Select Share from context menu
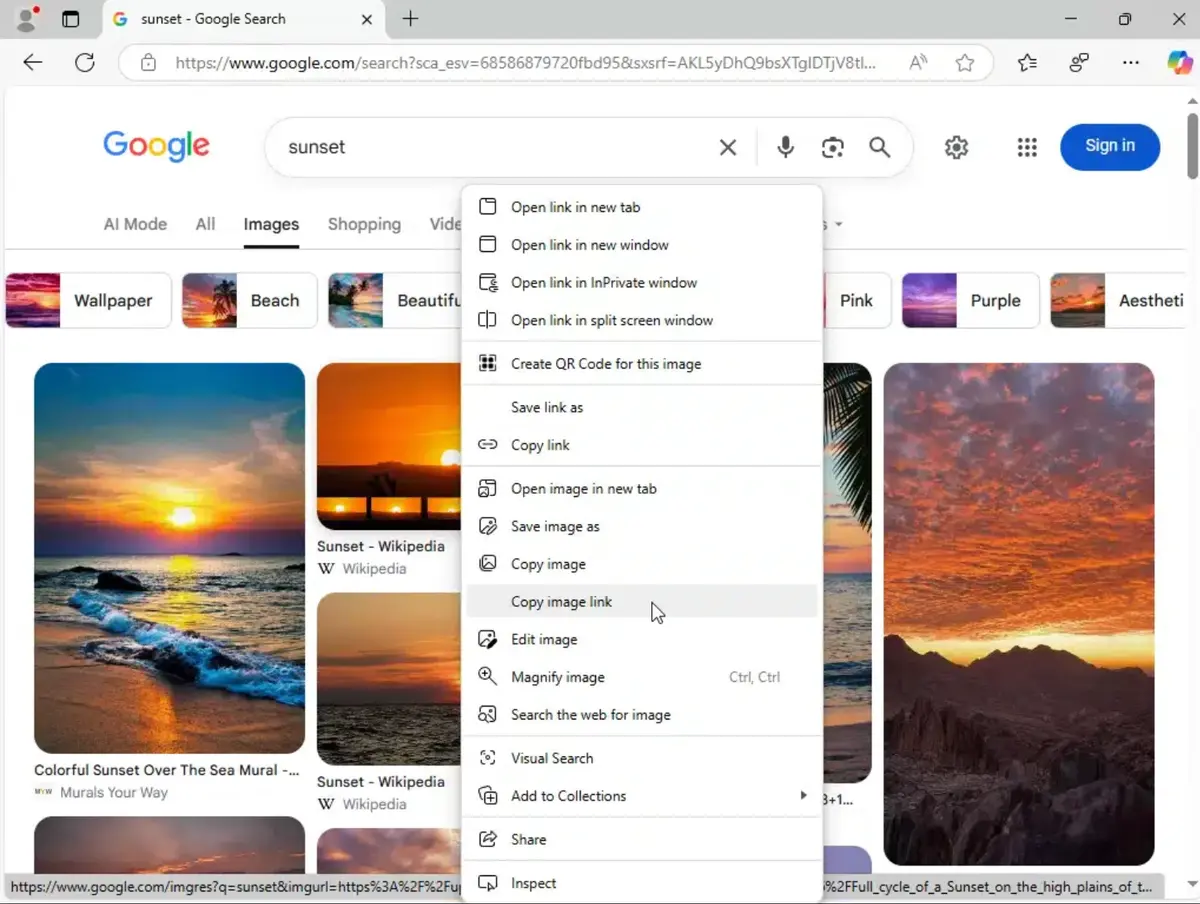 642,840
